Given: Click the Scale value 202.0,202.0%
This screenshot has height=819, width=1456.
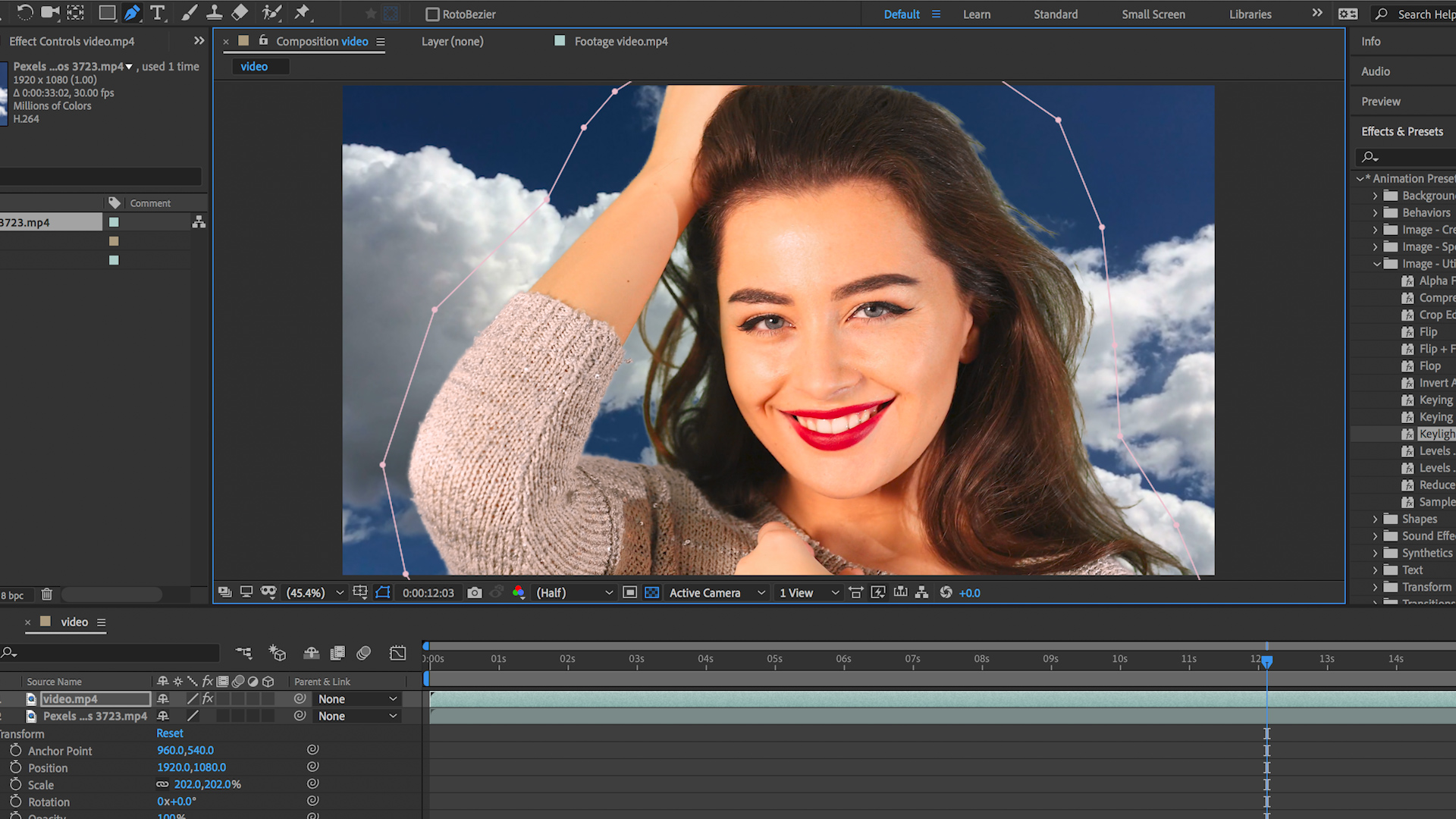Looking at the screenshot, I should 207,785.
